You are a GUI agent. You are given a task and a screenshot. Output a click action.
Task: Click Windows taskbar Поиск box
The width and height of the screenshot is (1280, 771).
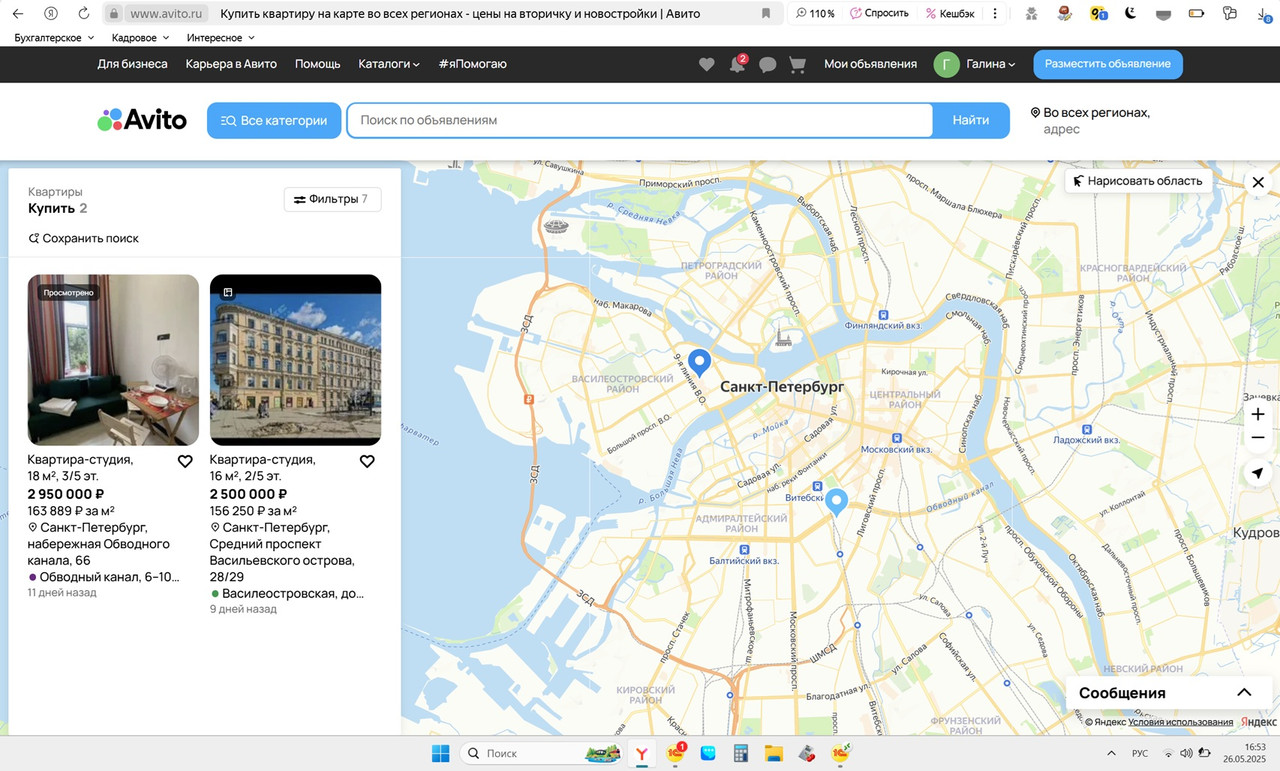pos(540,753)
